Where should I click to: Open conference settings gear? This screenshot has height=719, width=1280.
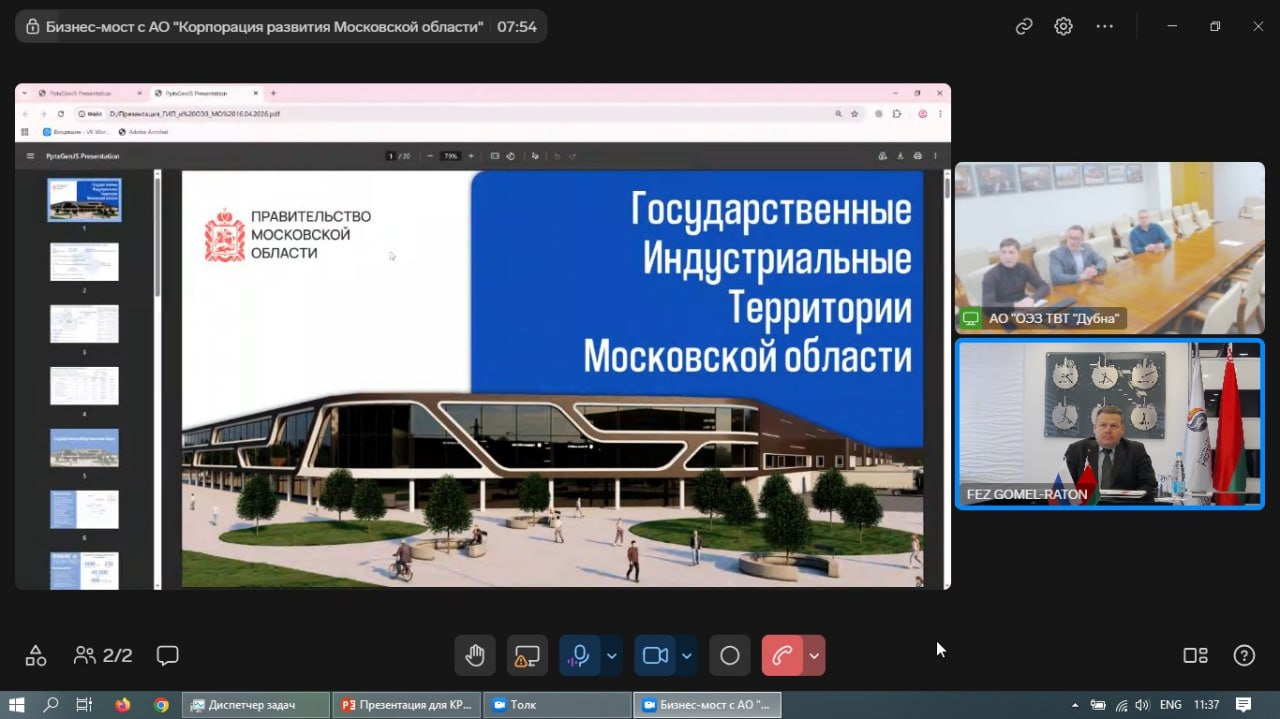pos(1063,27)
